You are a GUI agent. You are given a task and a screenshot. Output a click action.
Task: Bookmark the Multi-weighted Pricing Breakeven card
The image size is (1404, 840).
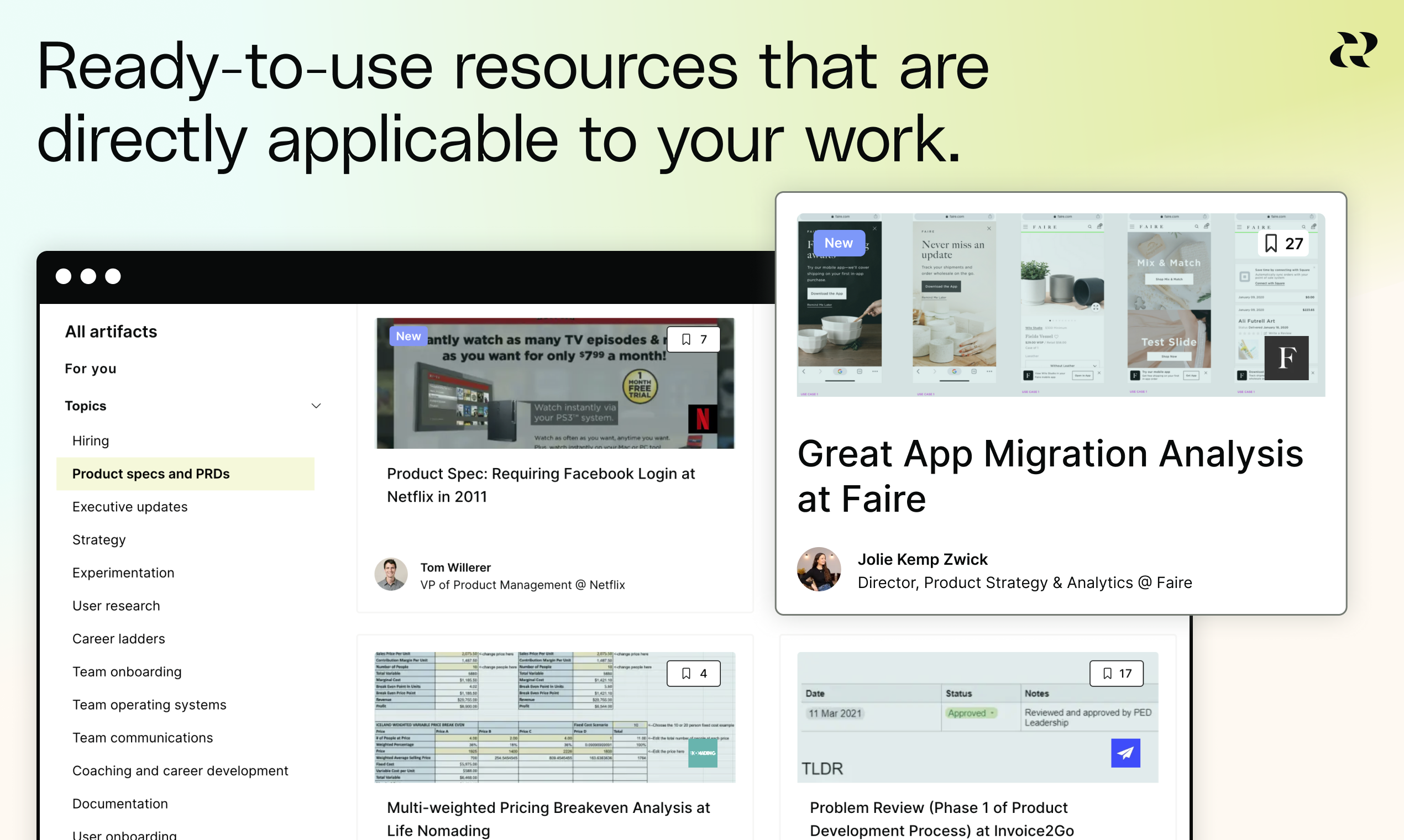694,673
